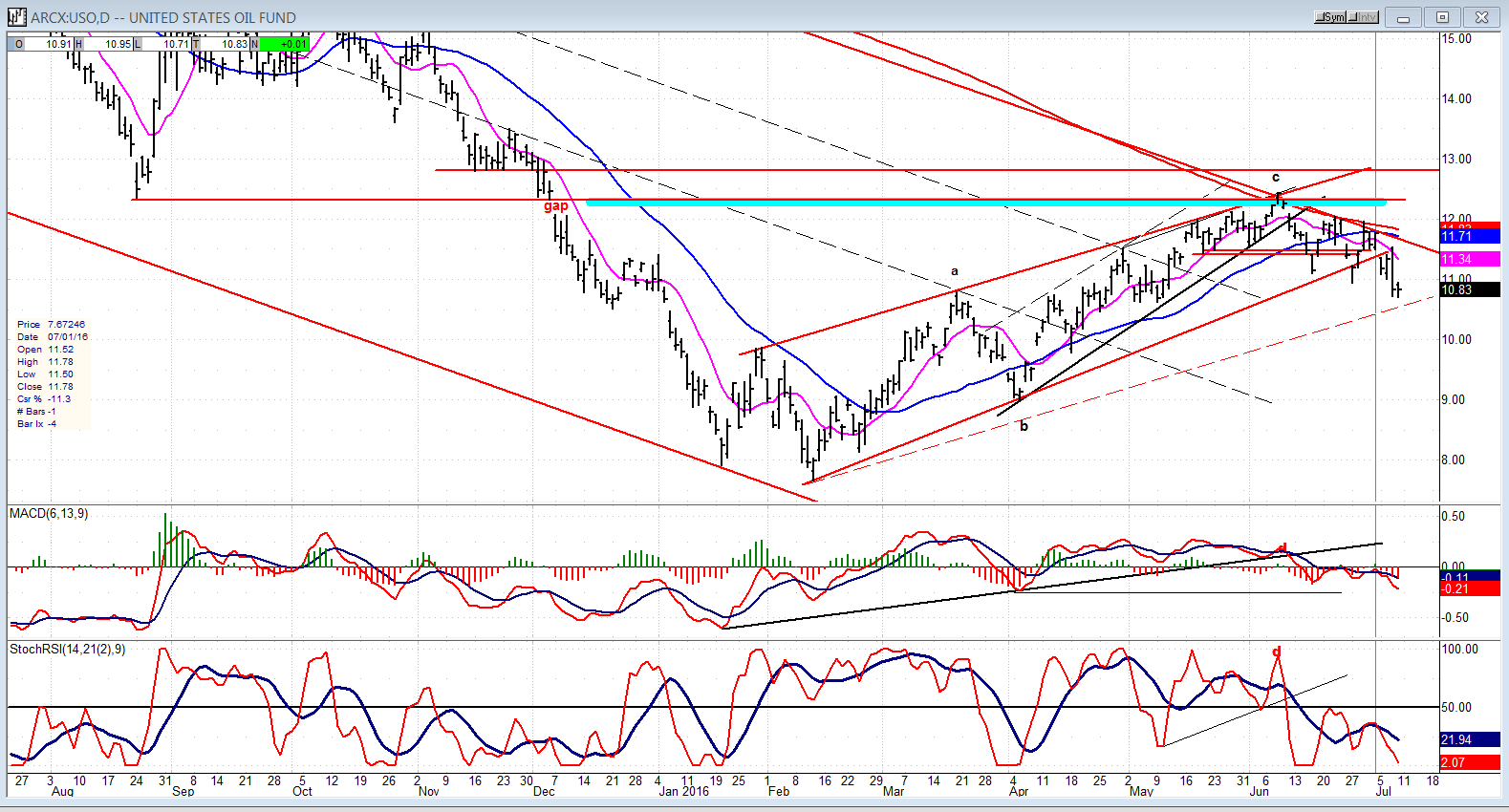Click the 8.00 label on price axis
The height and width of the screenshot is (812, 1509).
click(x=1454, y=460)
